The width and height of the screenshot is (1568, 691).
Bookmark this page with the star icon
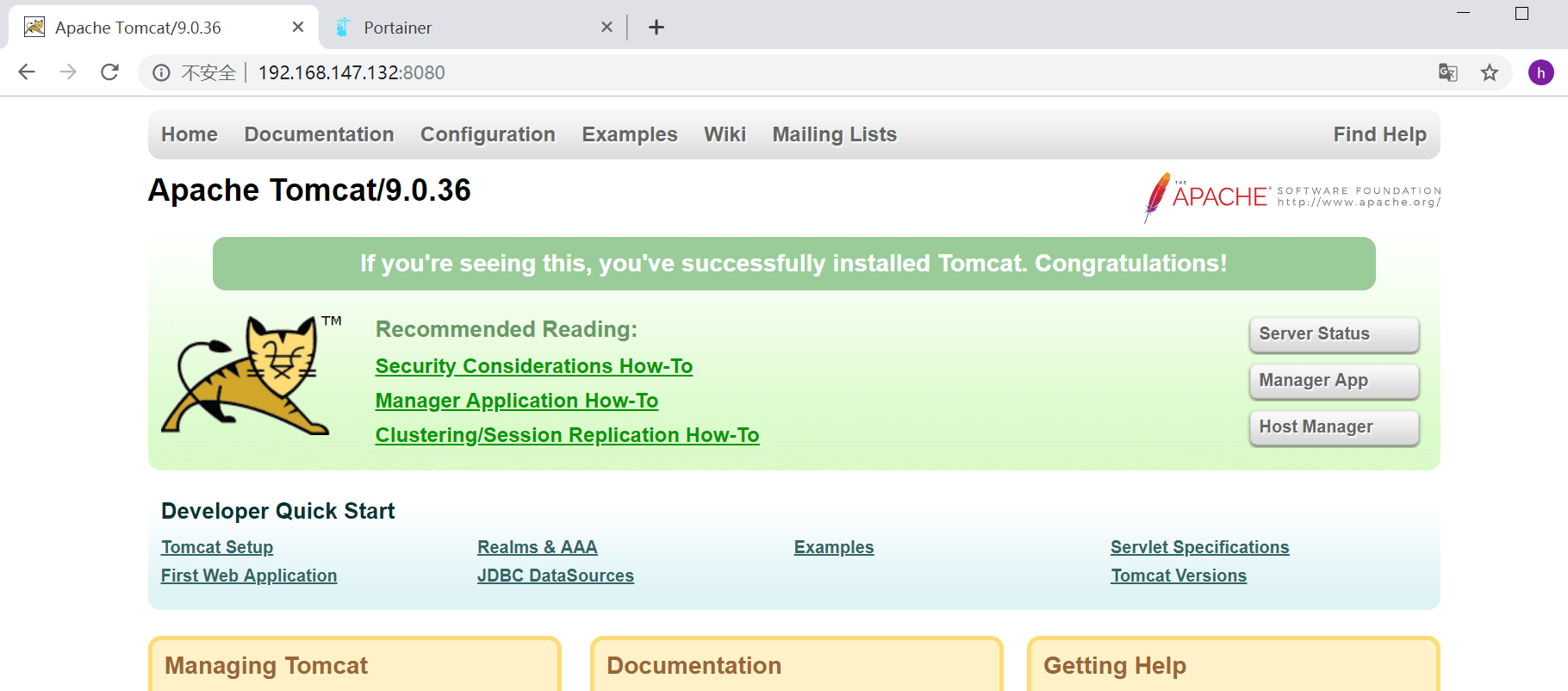tap(1490, 72)
